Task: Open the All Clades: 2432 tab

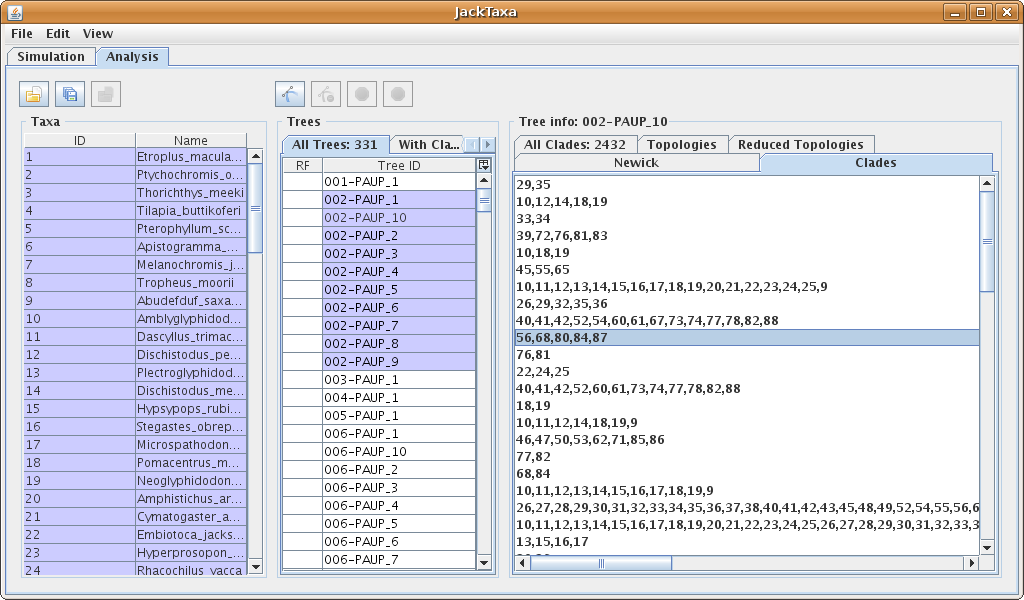Action: (x=575, y=144)
